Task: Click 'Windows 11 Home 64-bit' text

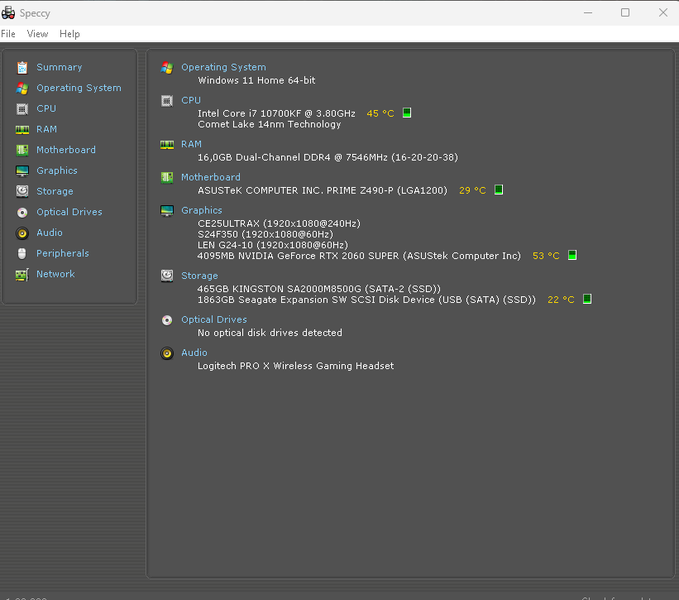Action: tap(256, 81)
